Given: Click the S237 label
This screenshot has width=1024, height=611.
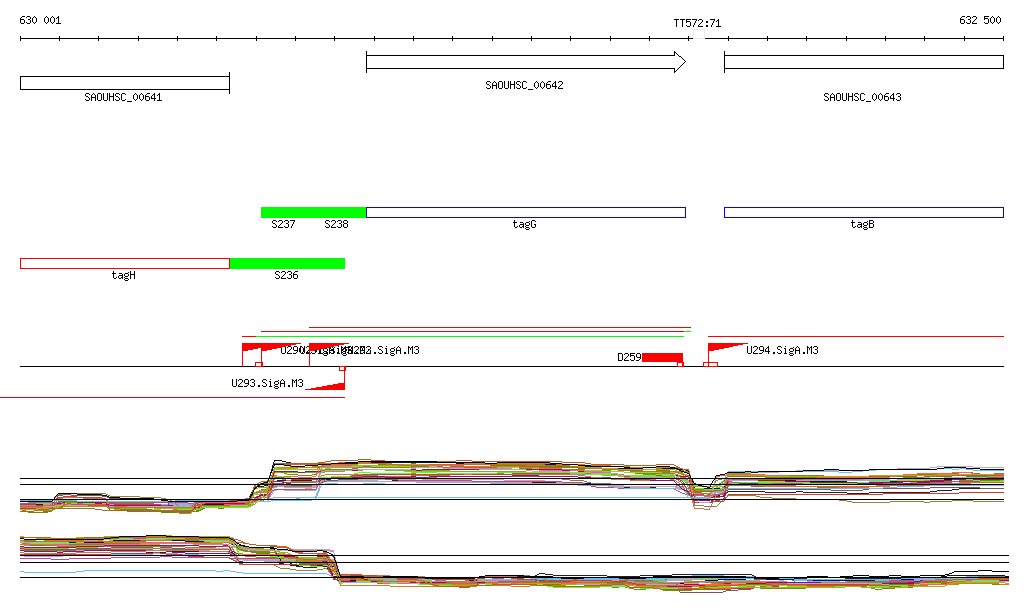Looking at the screenshot, I should [283, 225].
